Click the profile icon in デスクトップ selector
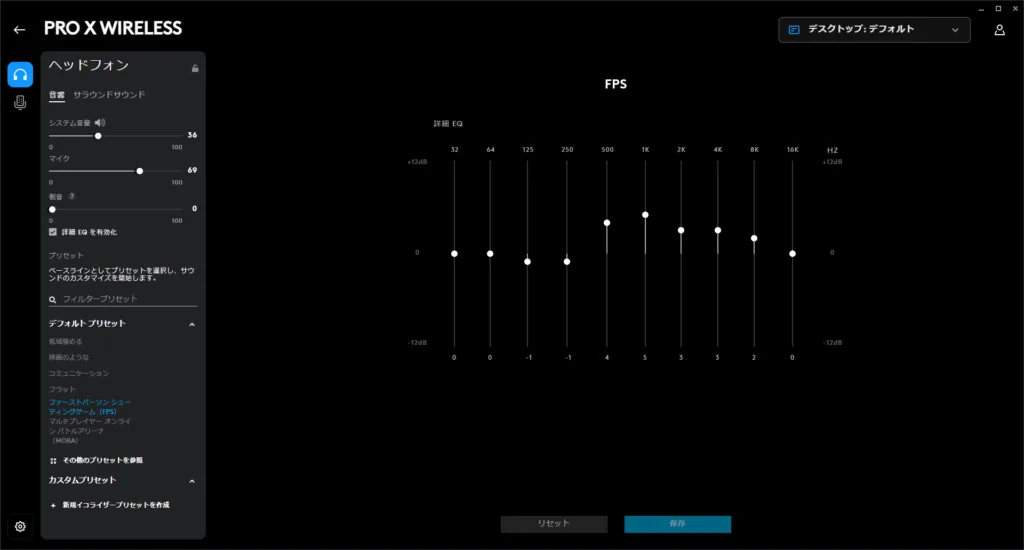Screen dimensions: 1024x550 794,30
